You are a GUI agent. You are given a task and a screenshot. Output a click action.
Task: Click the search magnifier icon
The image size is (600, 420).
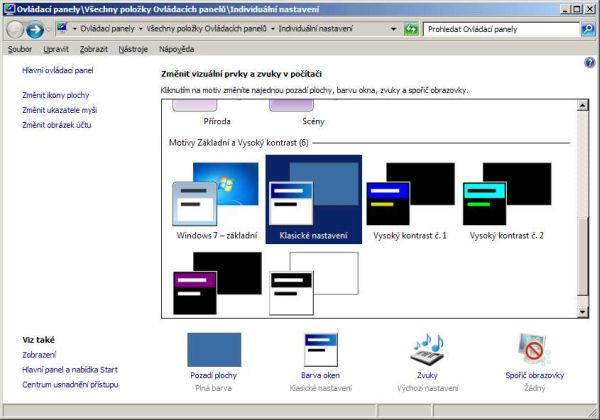point(588,29)
